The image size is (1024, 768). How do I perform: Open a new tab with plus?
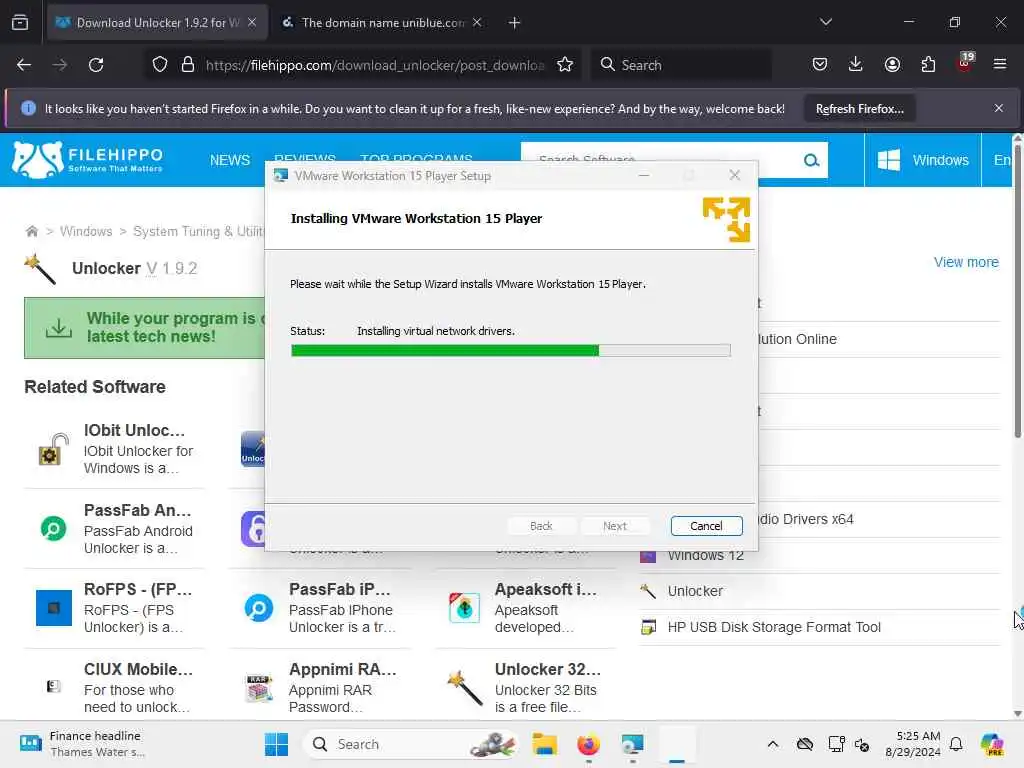(515, 23)
